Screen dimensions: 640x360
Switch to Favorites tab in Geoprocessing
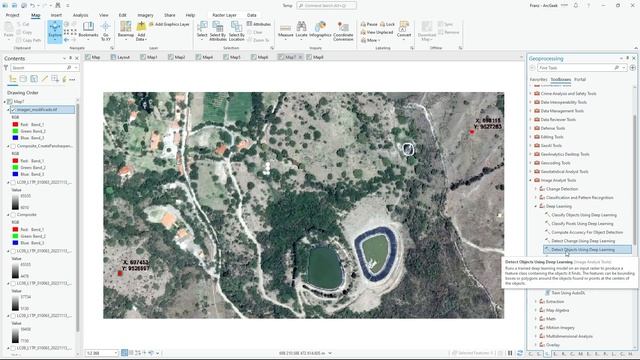[x=538, y=80]
